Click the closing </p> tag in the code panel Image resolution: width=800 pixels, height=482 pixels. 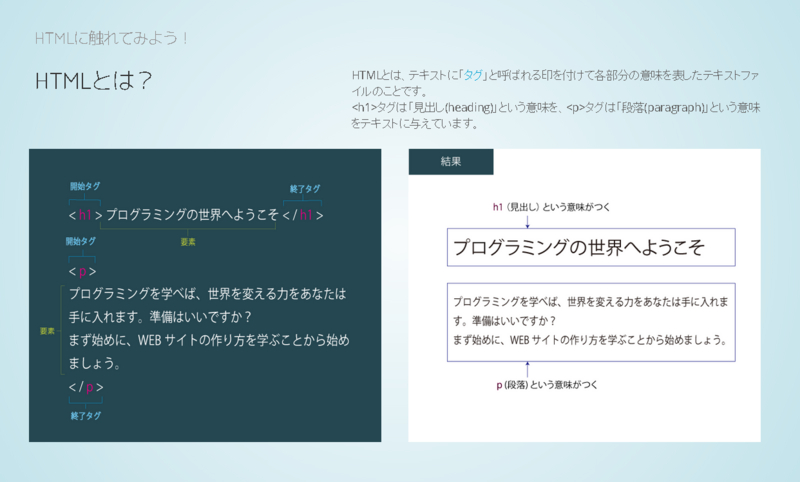(x=86, y=387)
